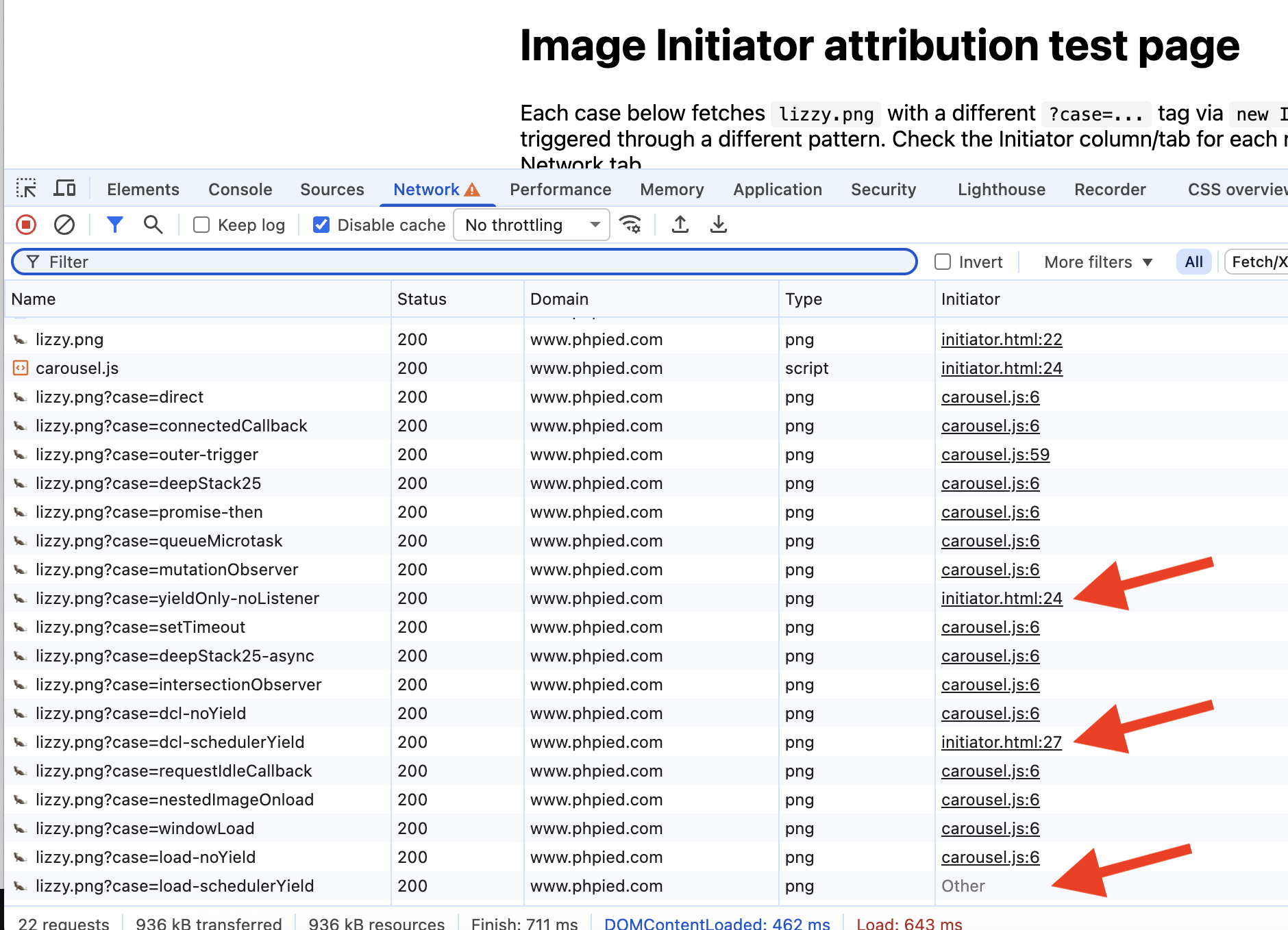Activate the inspect element picker icon
Screen dimensions: 1288x930
point(27,188)
